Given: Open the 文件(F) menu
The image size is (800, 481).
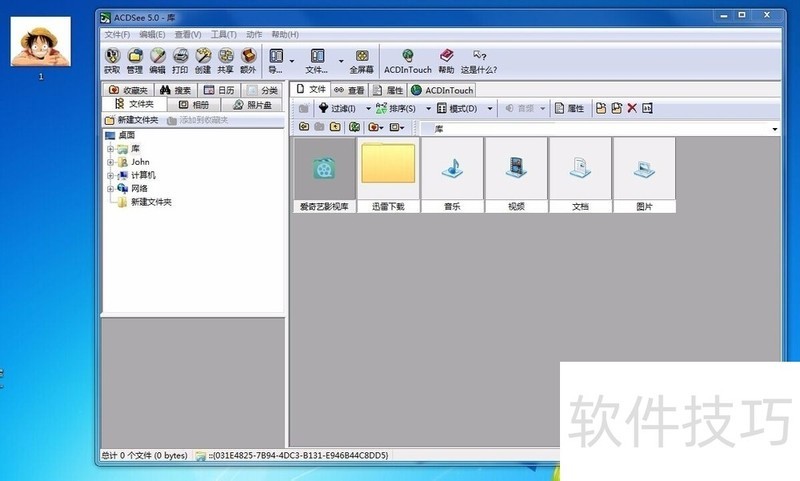Looking at the screenshot, I should 117,34.
